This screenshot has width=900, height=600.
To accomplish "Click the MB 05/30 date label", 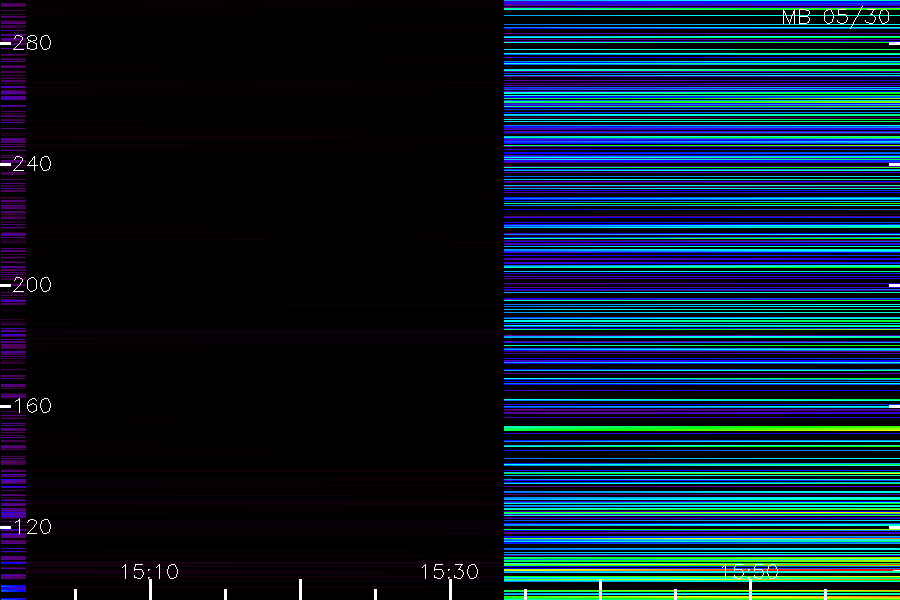I will pos(836,17).
